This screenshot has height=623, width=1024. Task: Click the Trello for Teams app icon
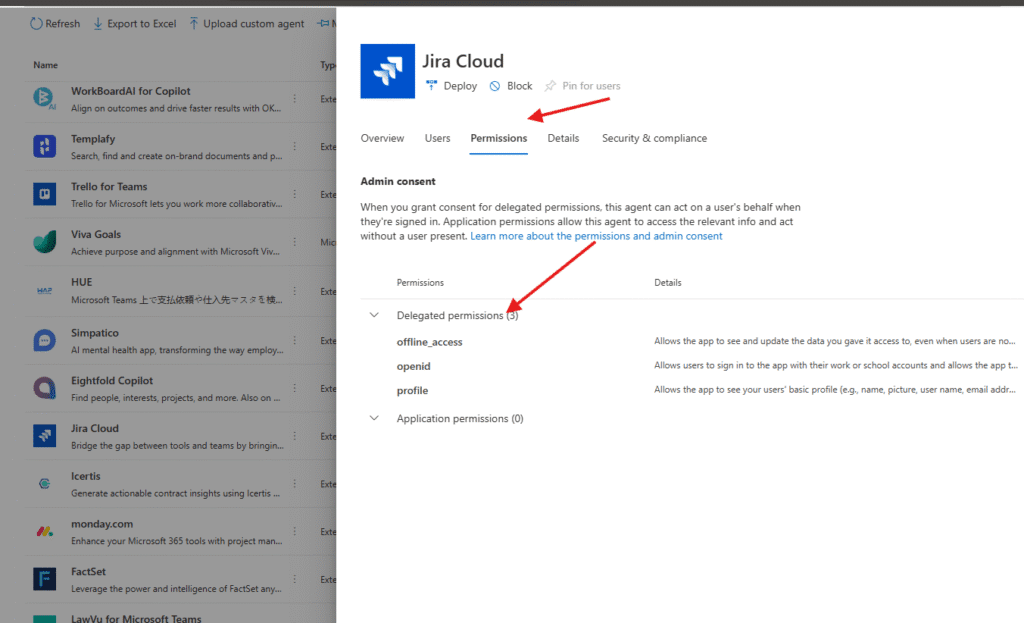pyautogui.click(x=44, y=194)
